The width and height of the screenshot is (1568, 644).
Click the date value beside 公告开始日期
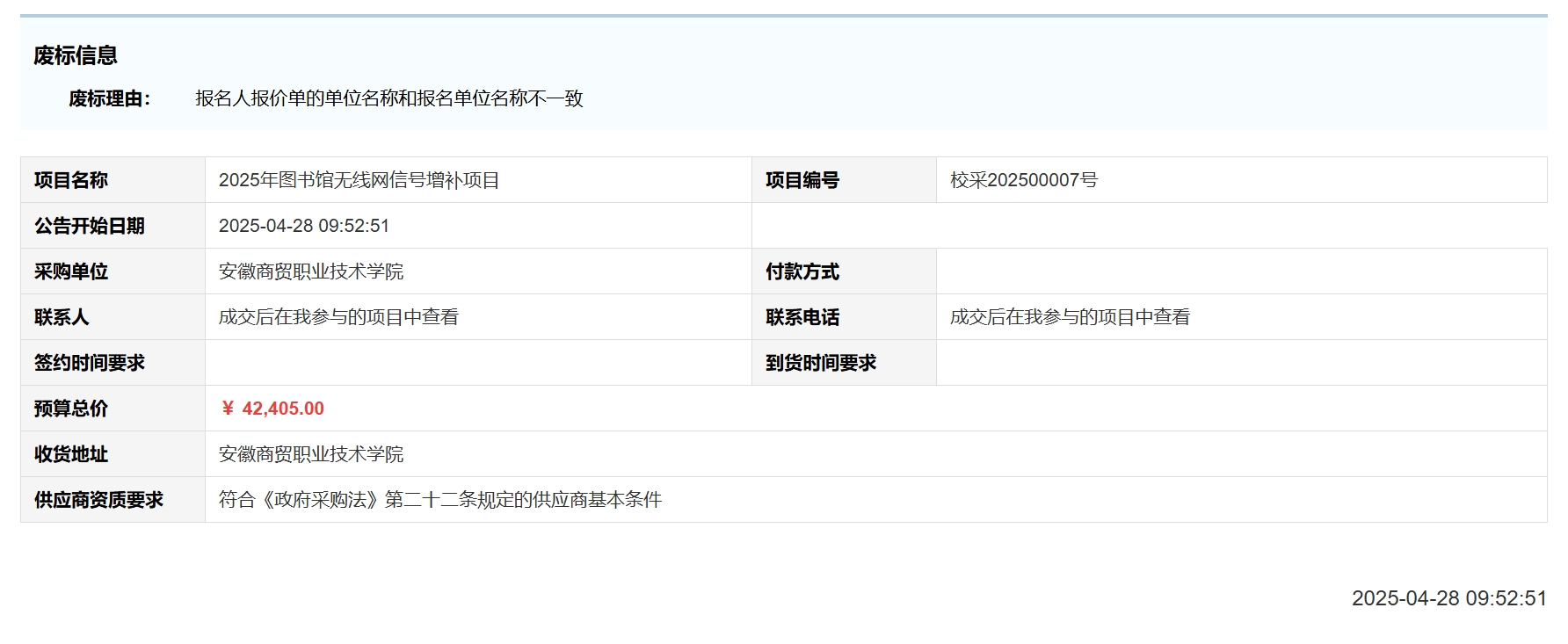coord(303,226)
